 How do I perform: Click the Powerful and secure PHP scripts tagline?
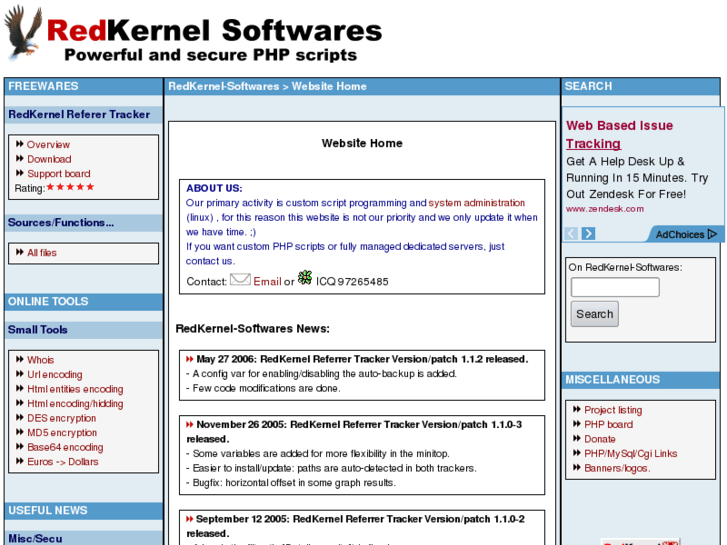(x=210, y=55)
